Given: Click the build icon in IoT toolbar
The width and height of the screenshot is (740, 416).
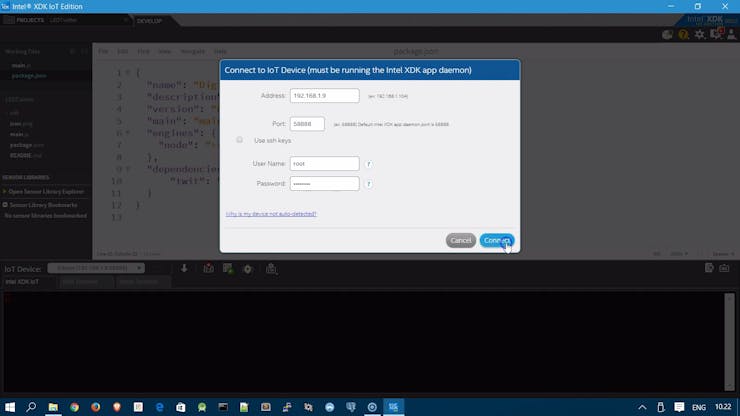Looking at the screenshot, I should [228, 268].
